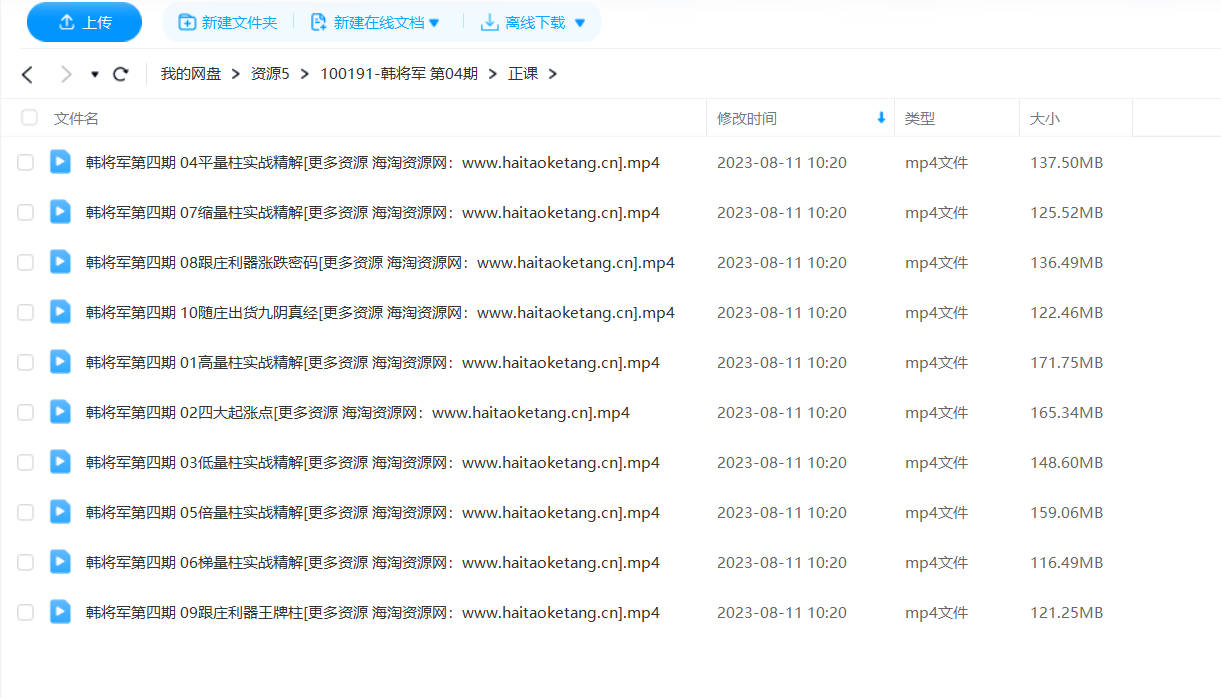Click the size value 136.49MB
Screen dimensions: 1221x698
(x=1067, y=262)
